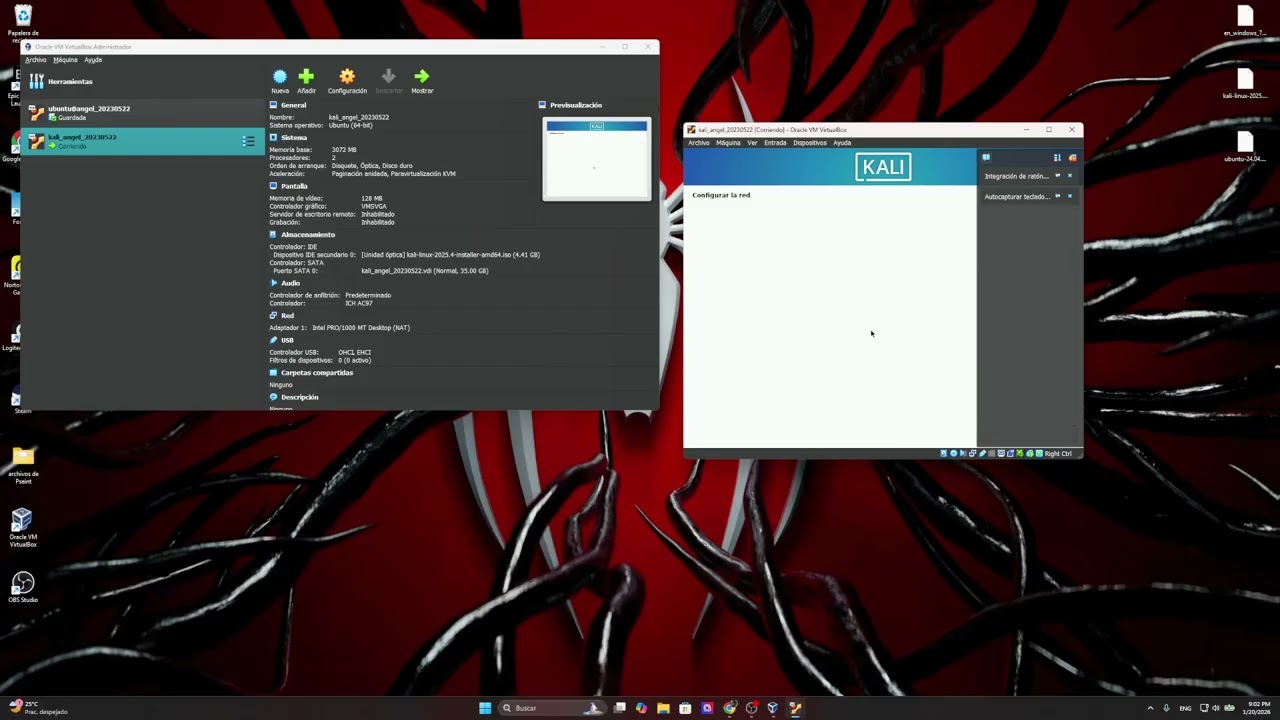The width and height of the screenshot is (1280, 720).
Task: Dismiss the Integración de ratón notification
Action: [x=1070, y=176]
